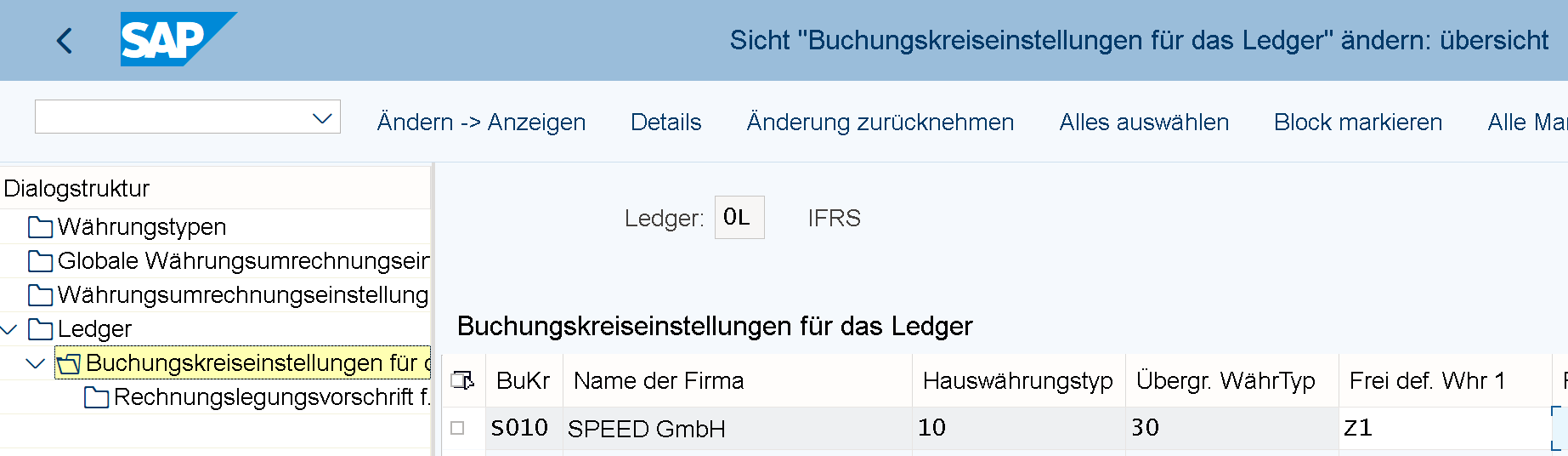
Task: Click the Frei def. Whr 1 cell Z1
Action: coord(1445,428)
